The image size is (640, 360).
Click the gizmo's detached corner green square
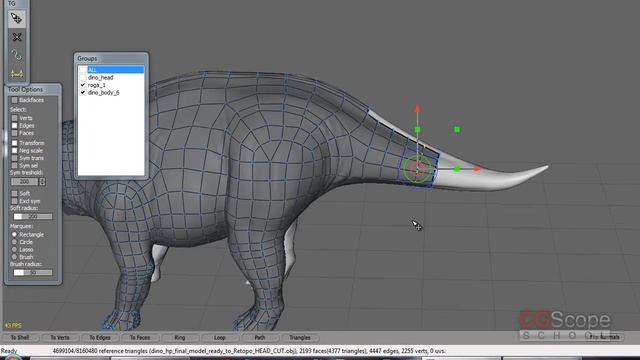click(457, 129)
